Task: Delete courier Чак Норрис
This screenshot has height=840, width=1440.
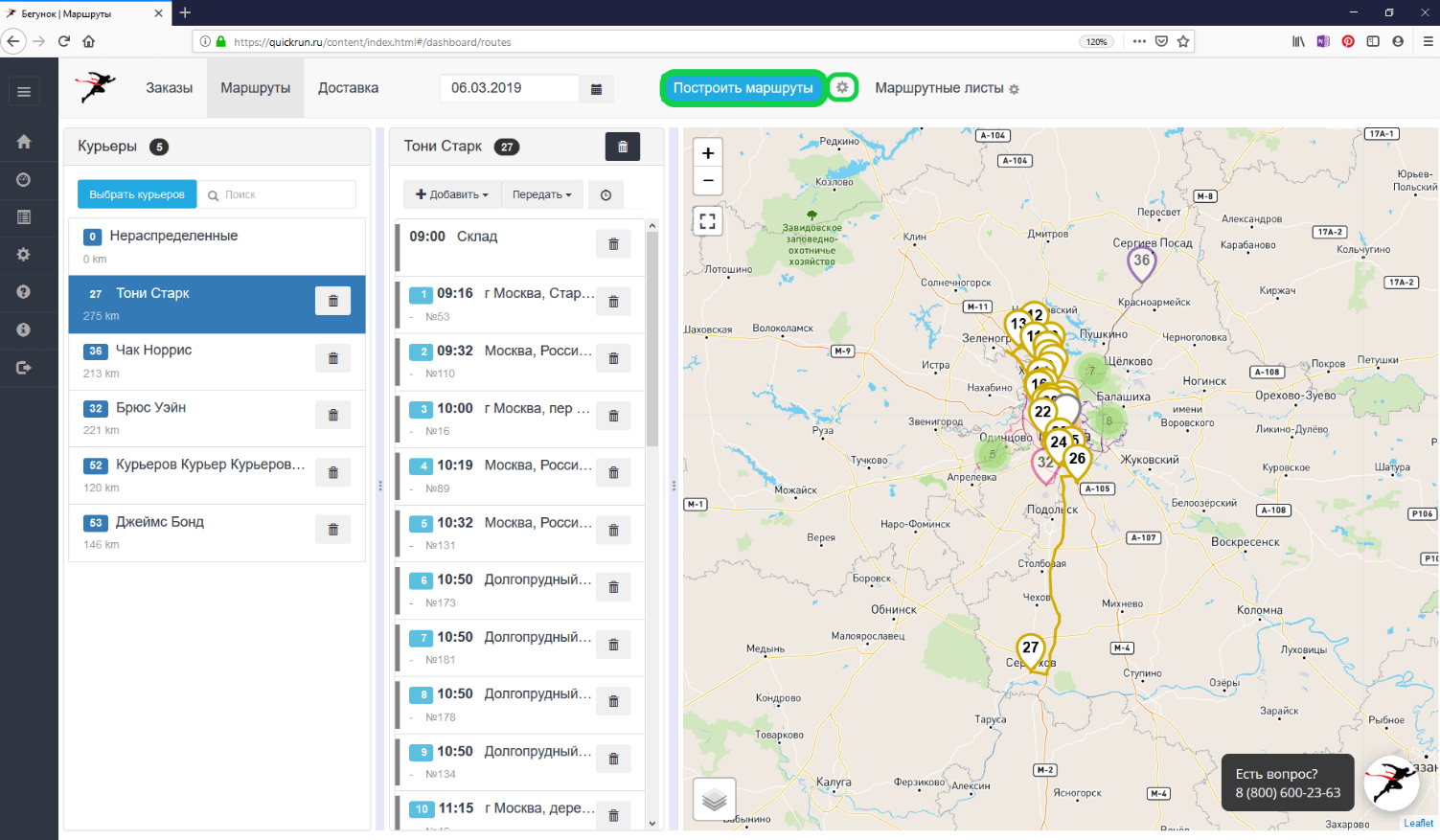Action: [x=333, y=358]
